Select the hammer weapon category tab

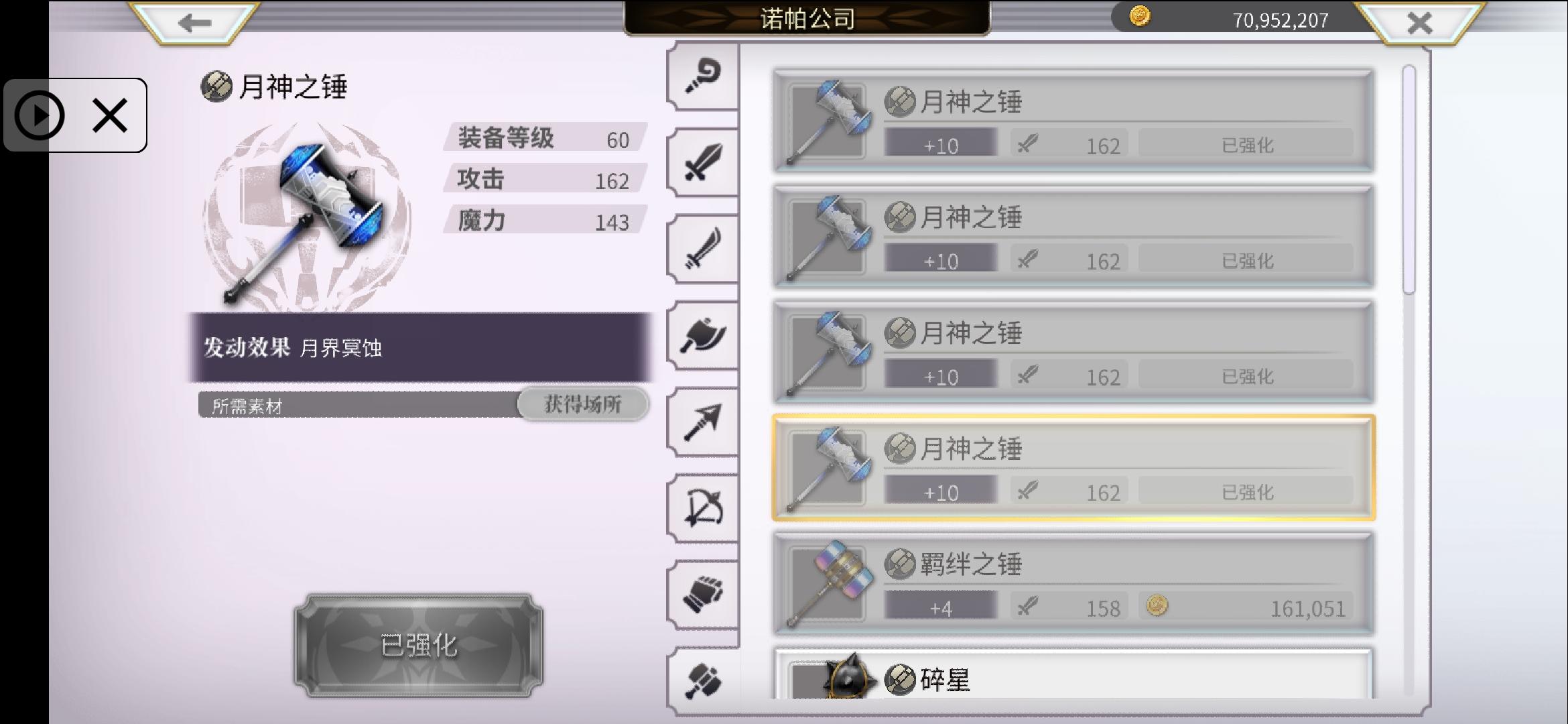703,680
